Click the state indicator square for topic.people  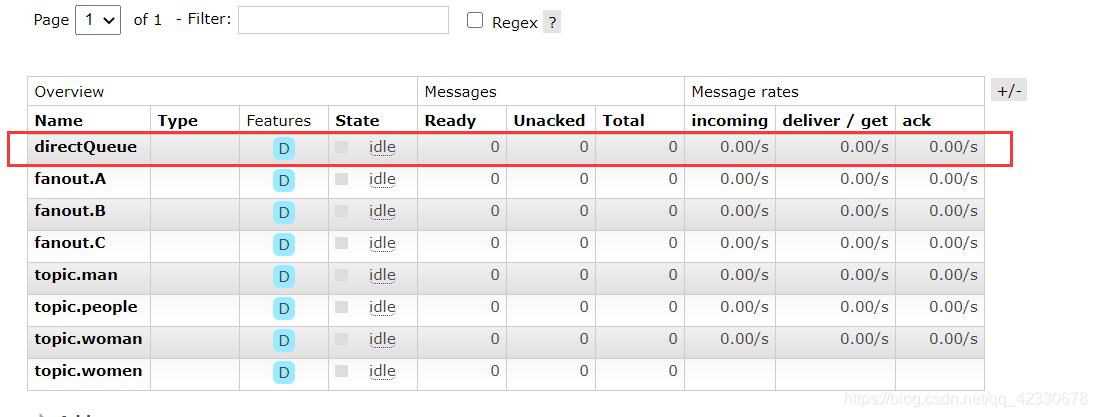(341, 306)
